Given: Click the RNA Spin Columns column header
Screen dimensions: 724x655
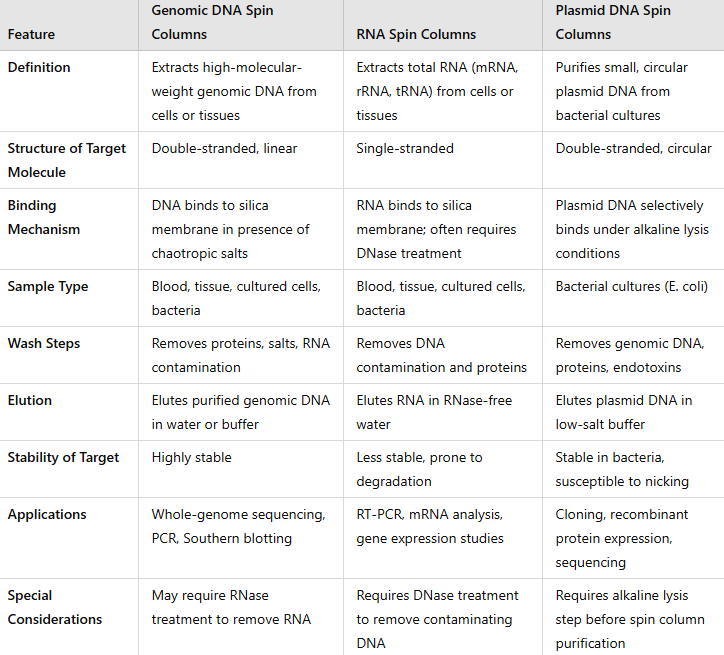Looking at the screenshot, I should [x=416, y=34].
